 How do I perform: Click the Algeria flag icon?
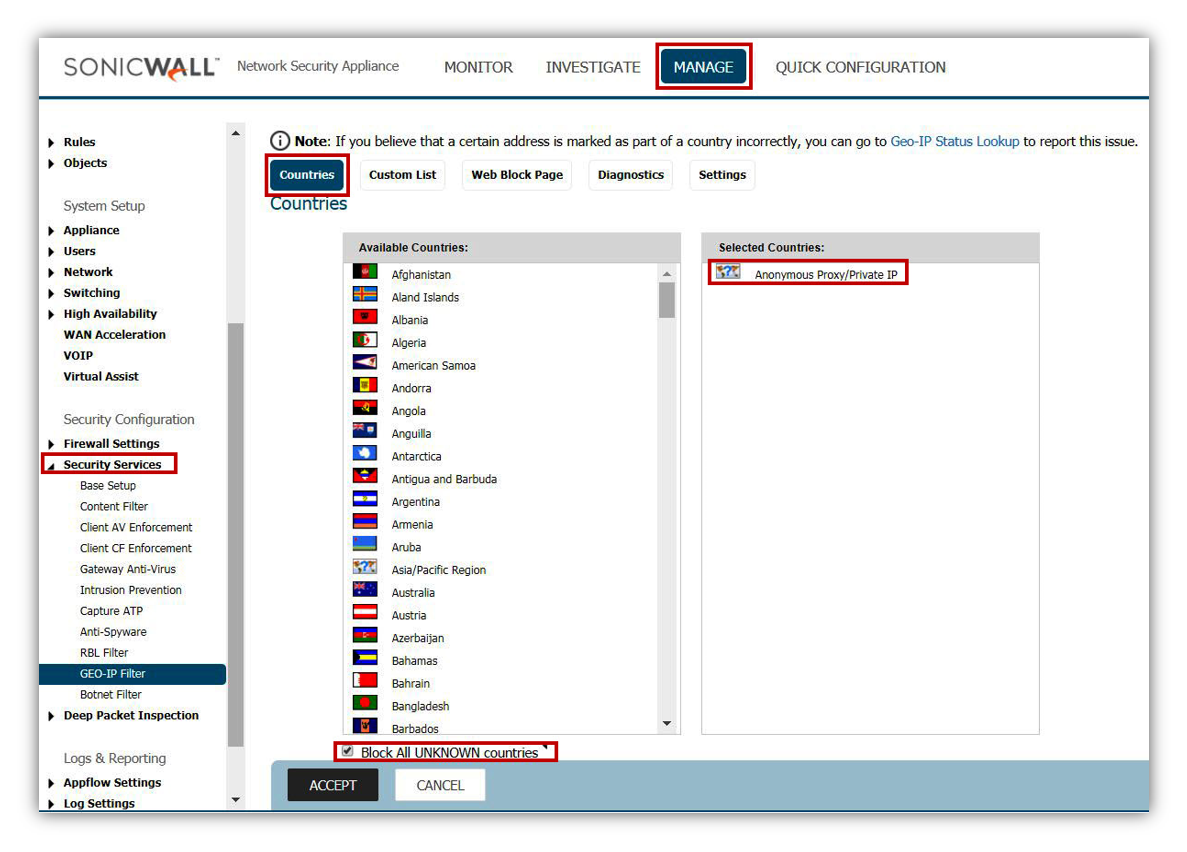point(365,339)
